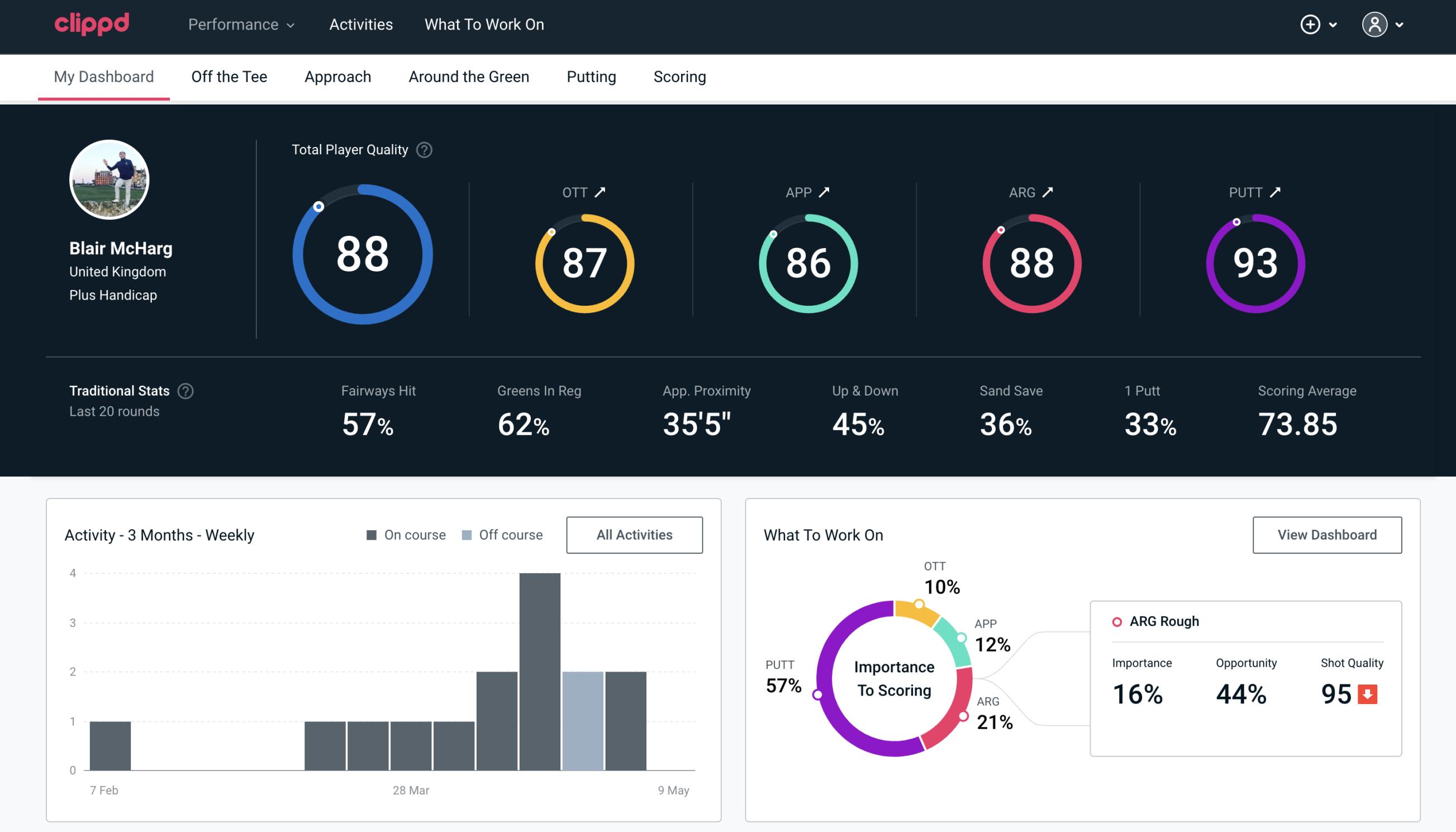Click the add activity plus icon

(1311, 25)
